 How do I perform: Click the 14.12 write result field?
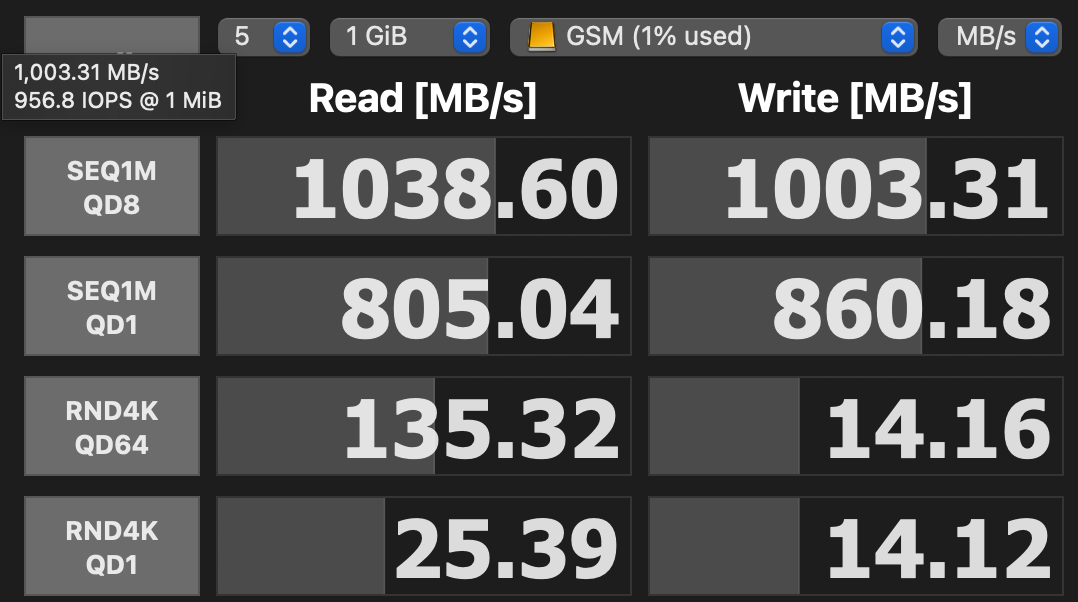pyautogui.click(x=856, y=546)
